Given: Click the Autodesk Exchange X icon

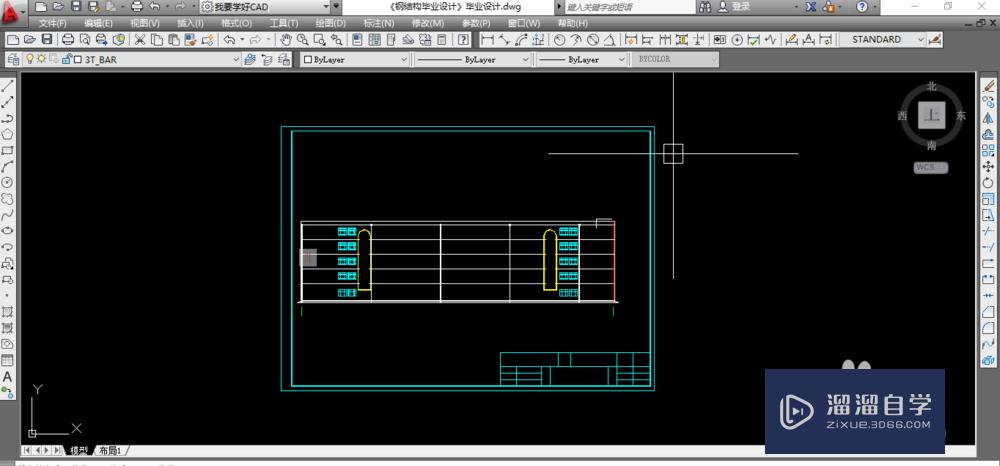Looking at the screenshot, I should (x=811, y=7).
